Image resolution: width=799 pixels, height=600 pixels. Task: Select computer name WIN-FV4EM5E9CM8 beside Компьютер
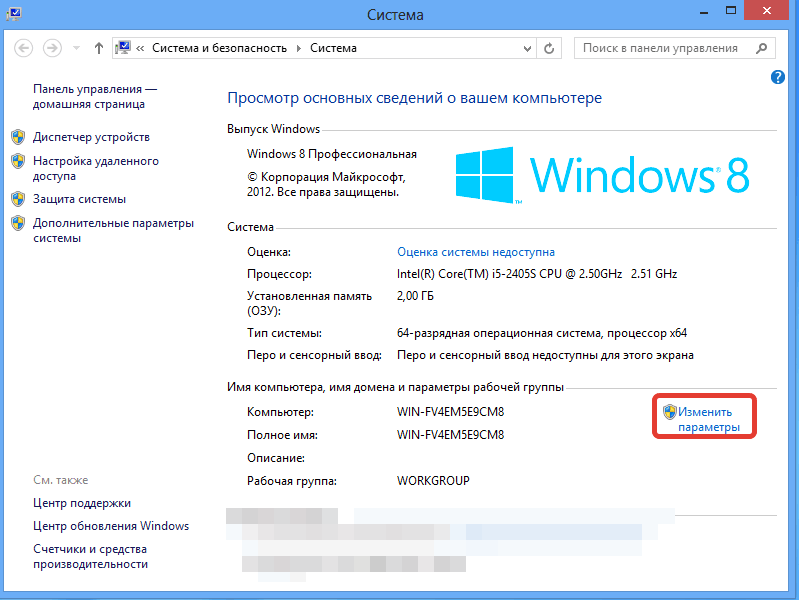[x=450, y=412]
